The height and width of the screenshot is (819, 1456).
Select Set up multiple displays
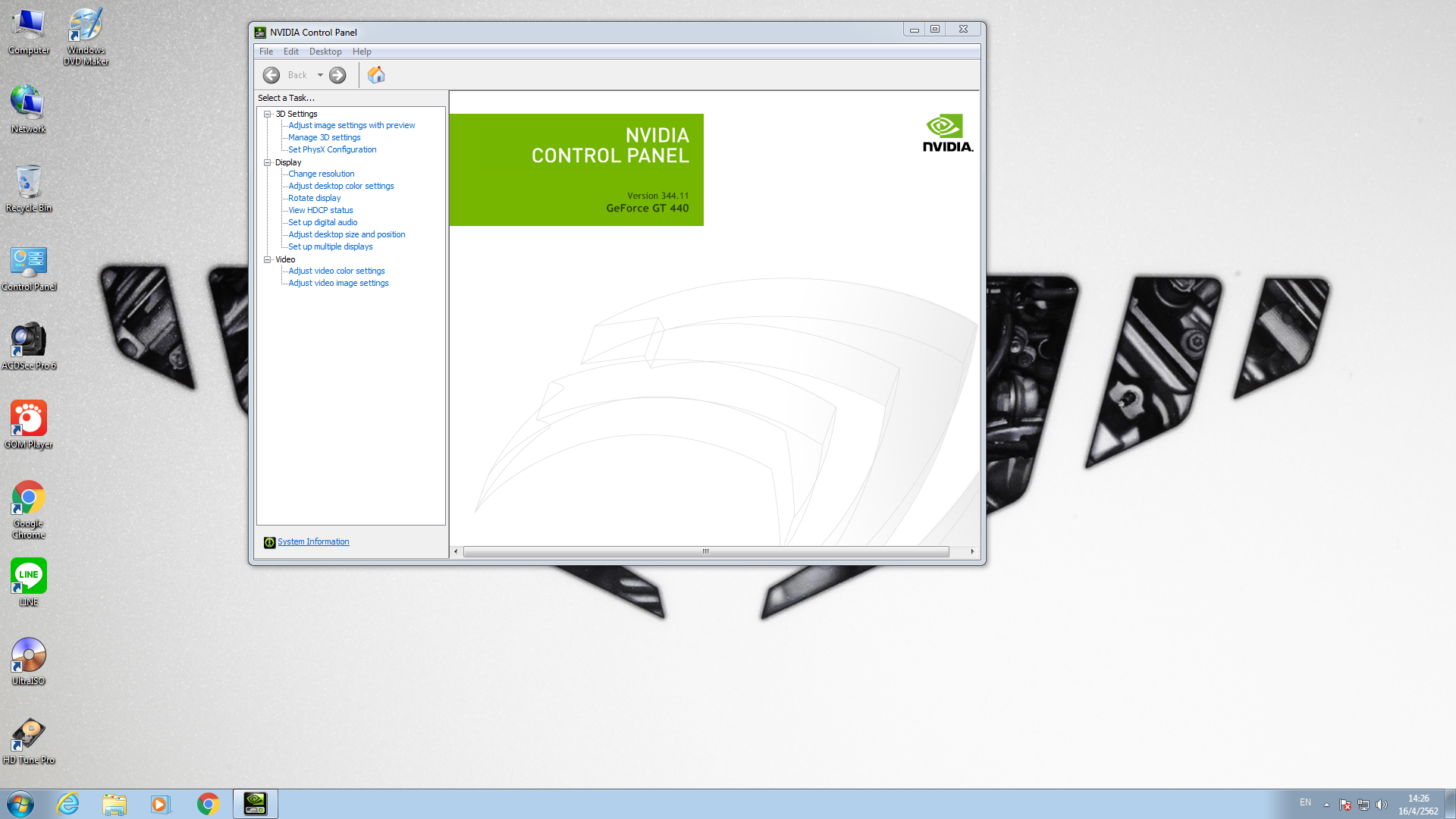331,246
